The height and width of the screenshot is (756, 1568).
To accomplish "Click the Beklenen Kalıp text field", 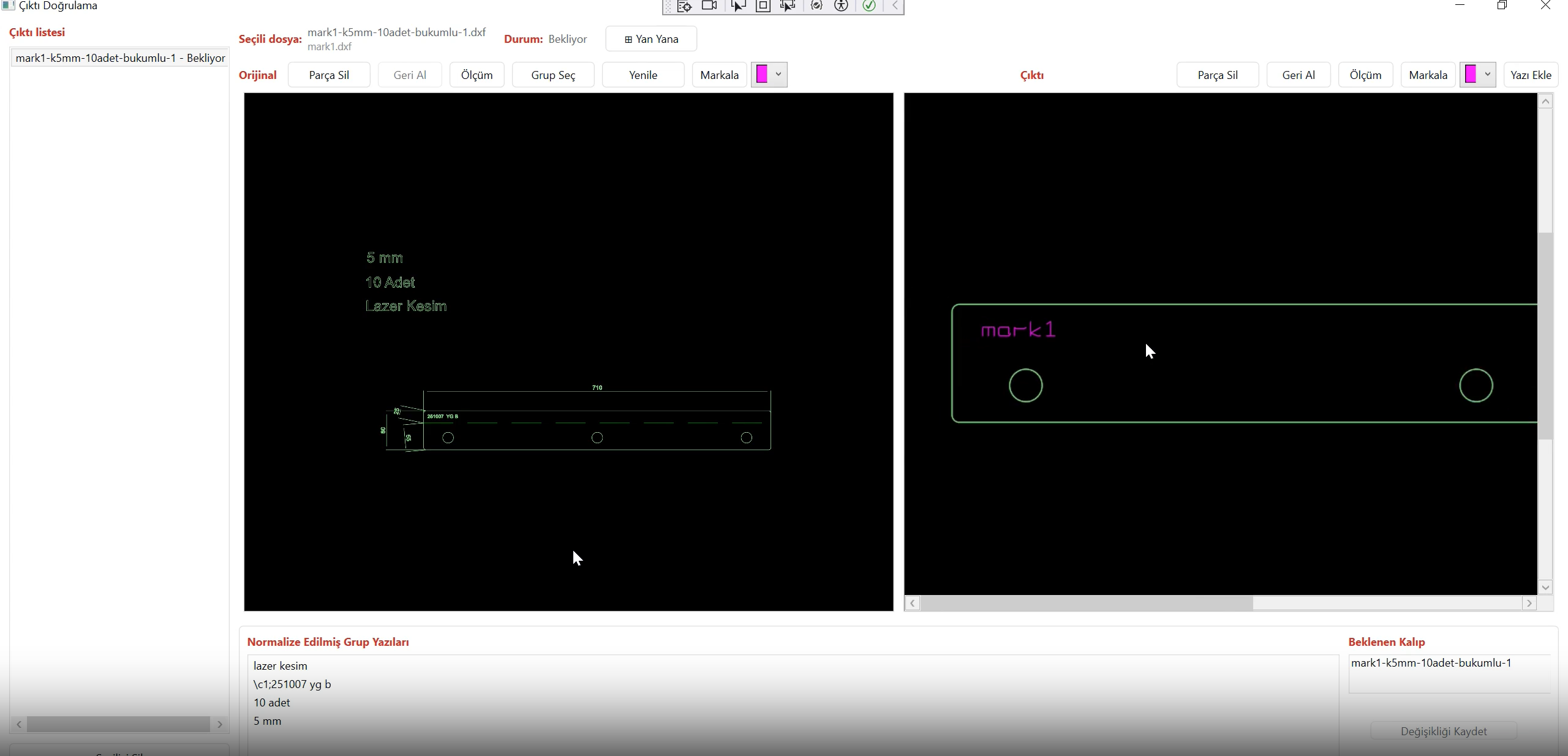I will click(1449, 673).
